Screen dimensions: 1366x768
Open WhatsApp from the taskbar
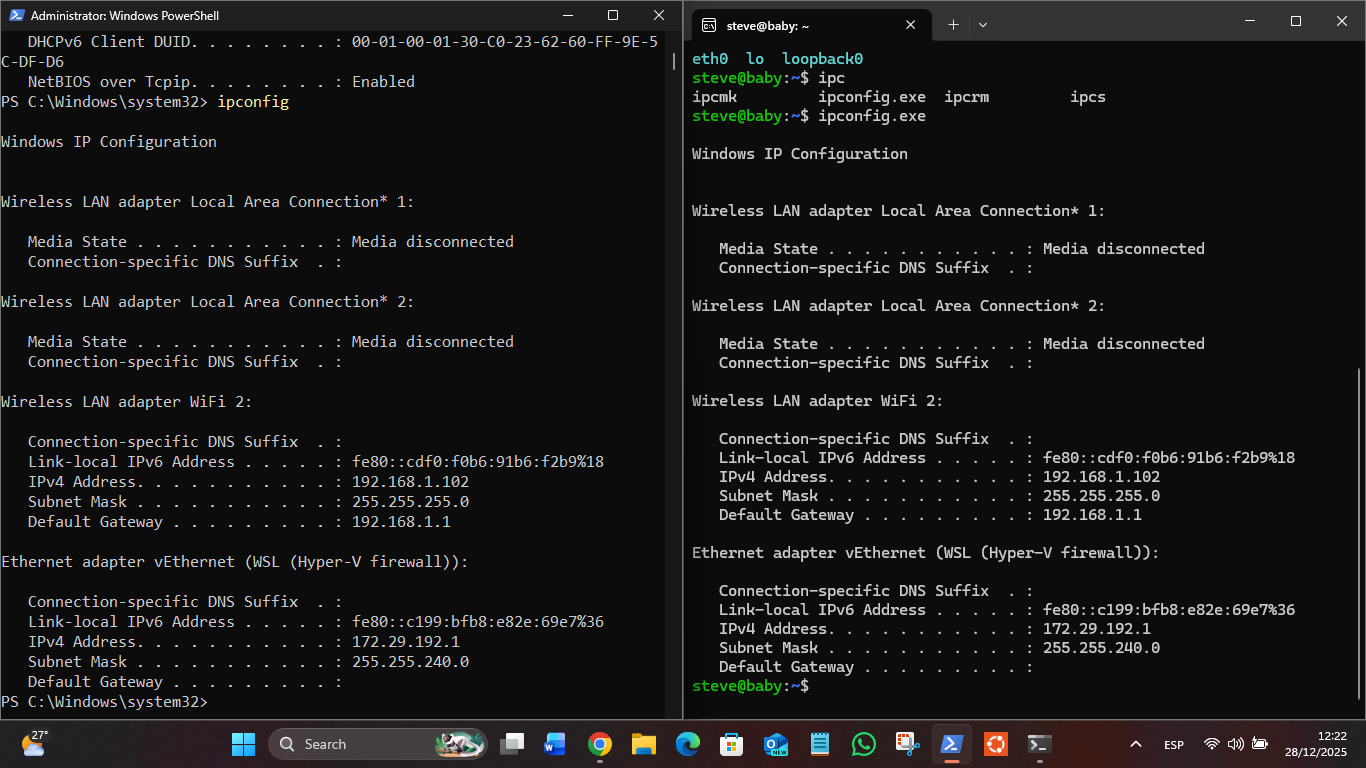click(863, 744)
